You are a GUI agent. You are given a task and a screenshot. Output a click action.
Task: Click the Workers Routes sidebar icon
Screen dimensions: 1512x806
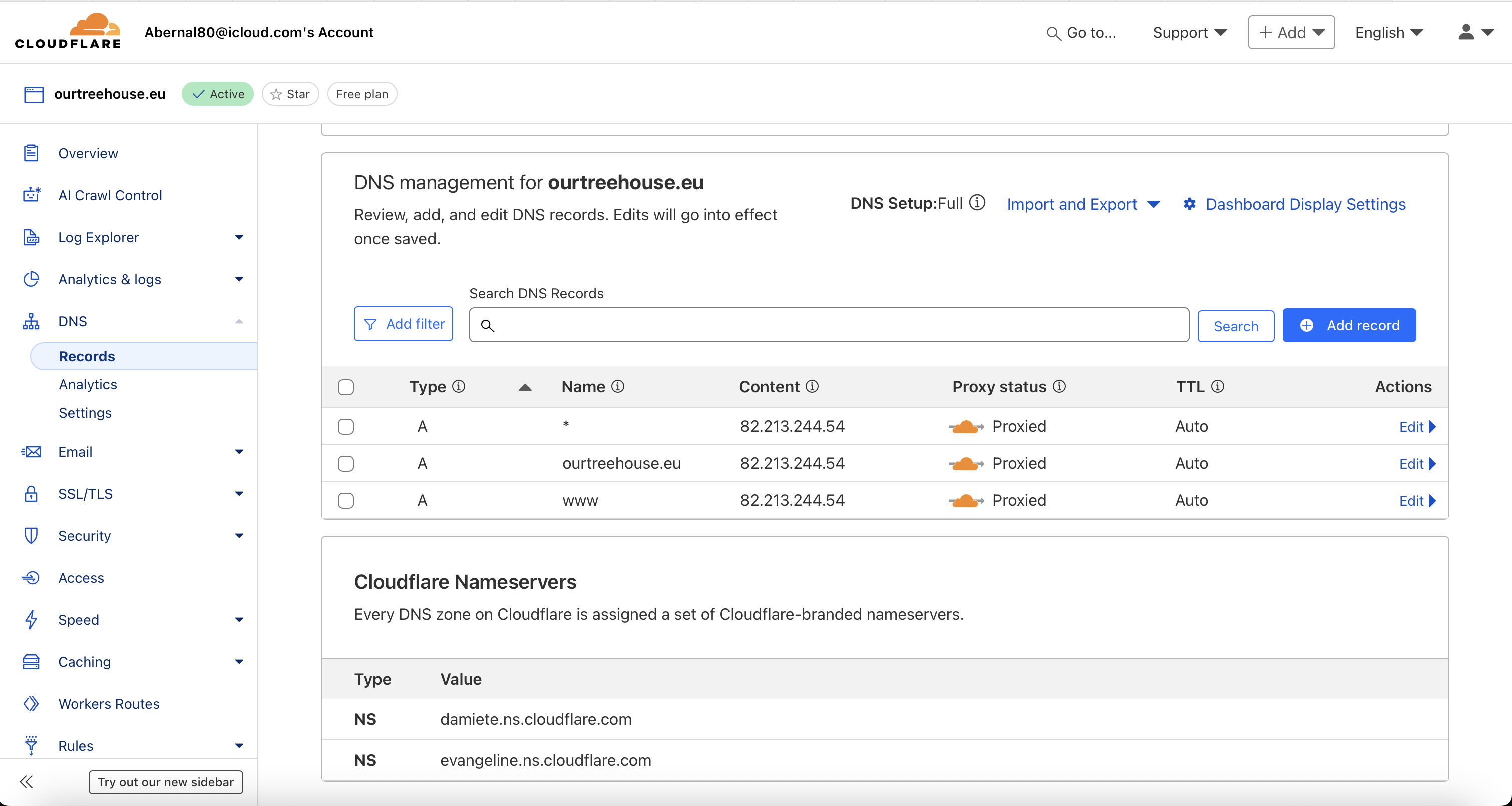tap(31, 704)
